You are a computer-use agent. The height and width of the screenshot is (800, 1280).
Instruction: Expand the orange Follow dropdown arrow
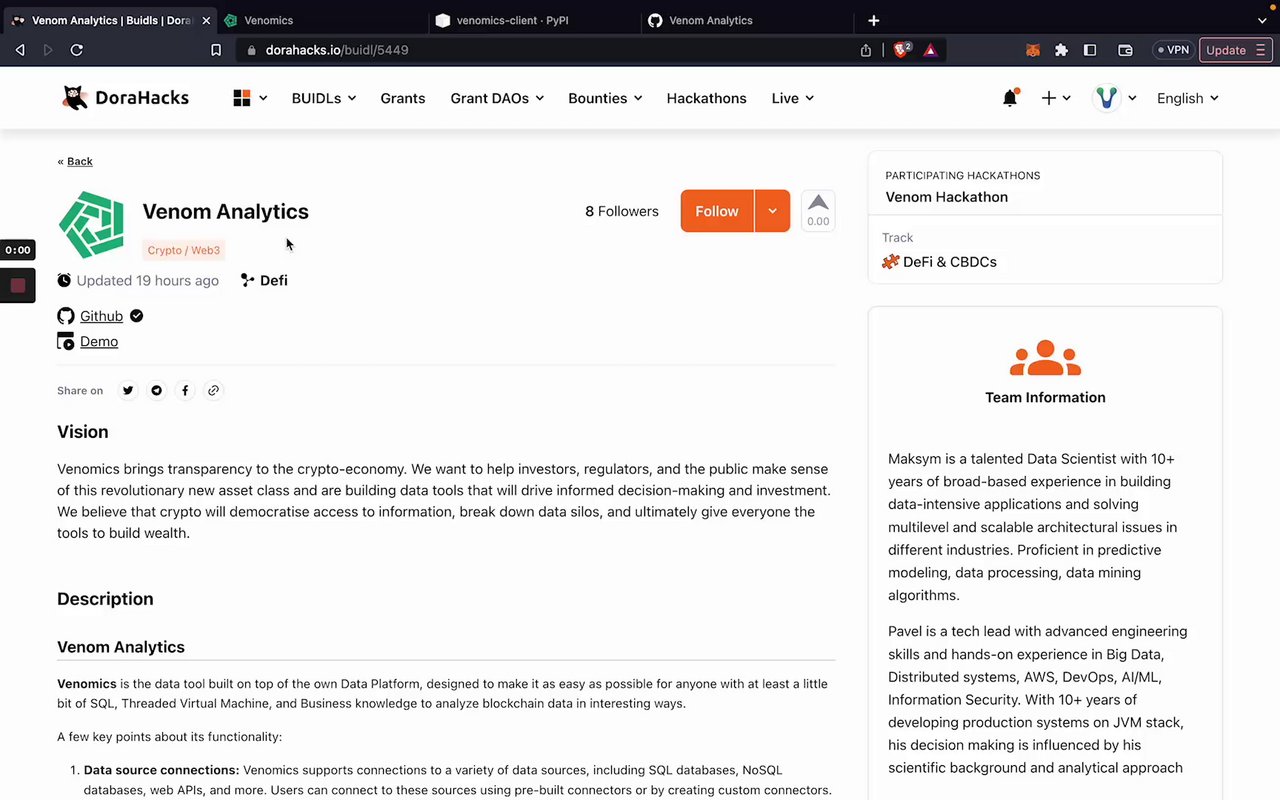772,211
